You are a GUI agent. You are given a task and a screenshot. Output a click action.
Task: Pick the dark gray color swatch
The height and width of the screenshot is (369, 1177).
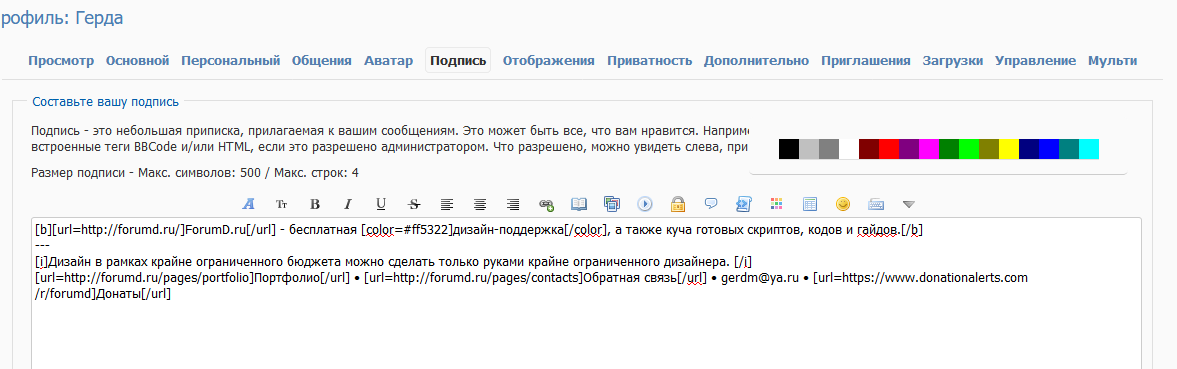pos(829,148)
